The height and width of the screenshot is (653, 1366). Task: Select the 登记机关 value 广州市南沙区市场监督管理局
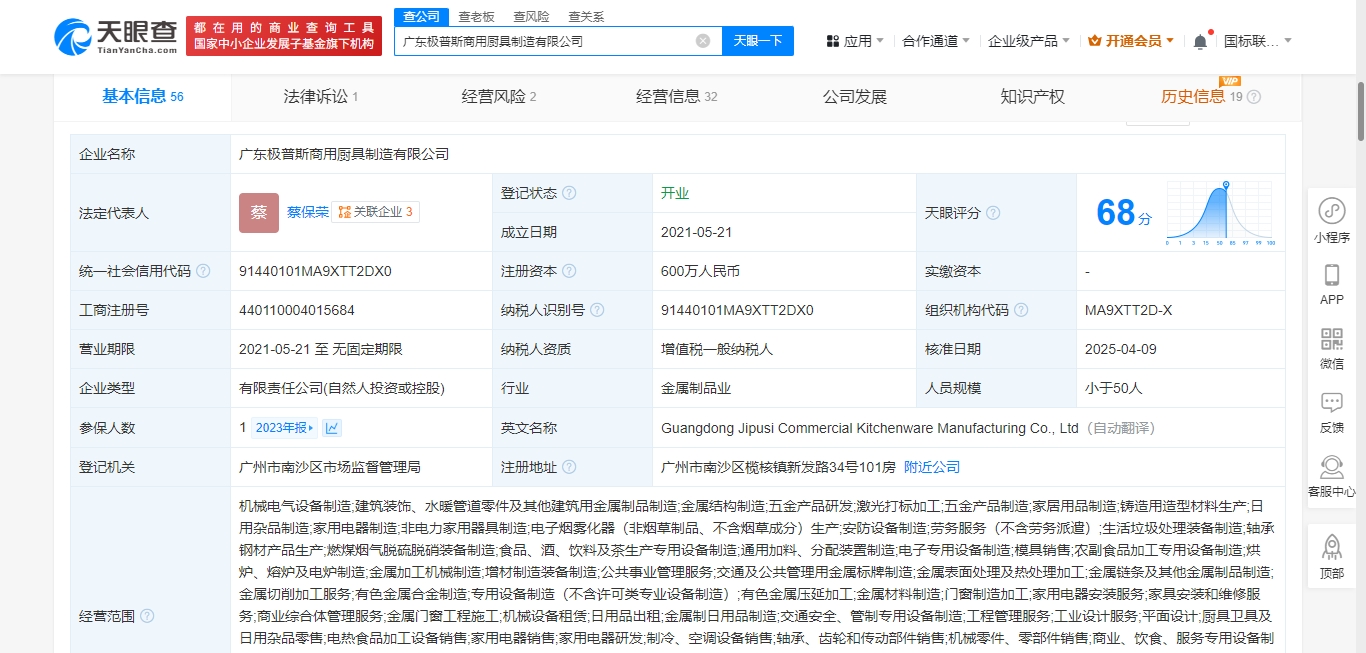coord(330,467)
